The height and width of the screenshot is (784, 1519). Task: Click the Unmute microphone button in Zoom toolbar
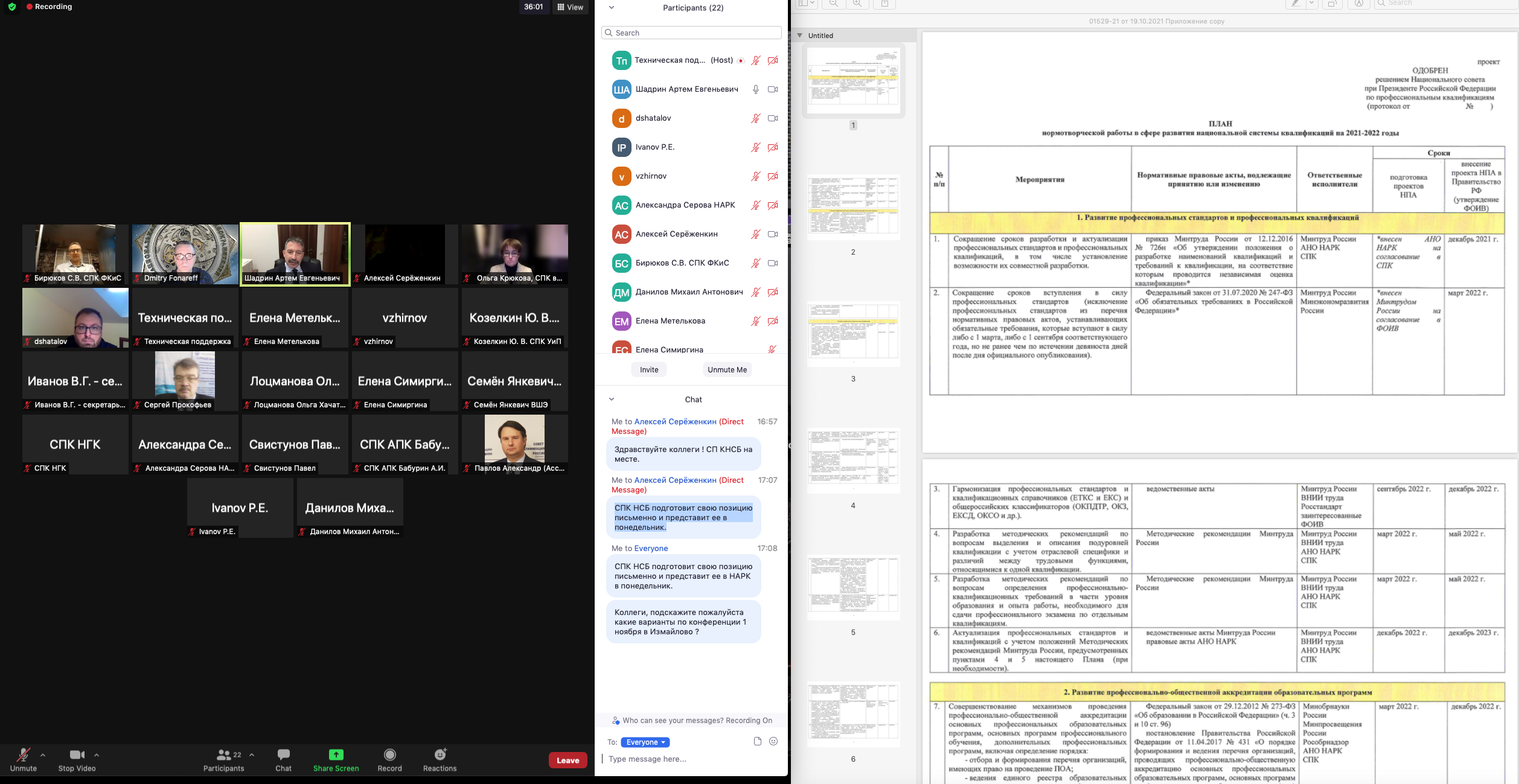tap(24, 759)
